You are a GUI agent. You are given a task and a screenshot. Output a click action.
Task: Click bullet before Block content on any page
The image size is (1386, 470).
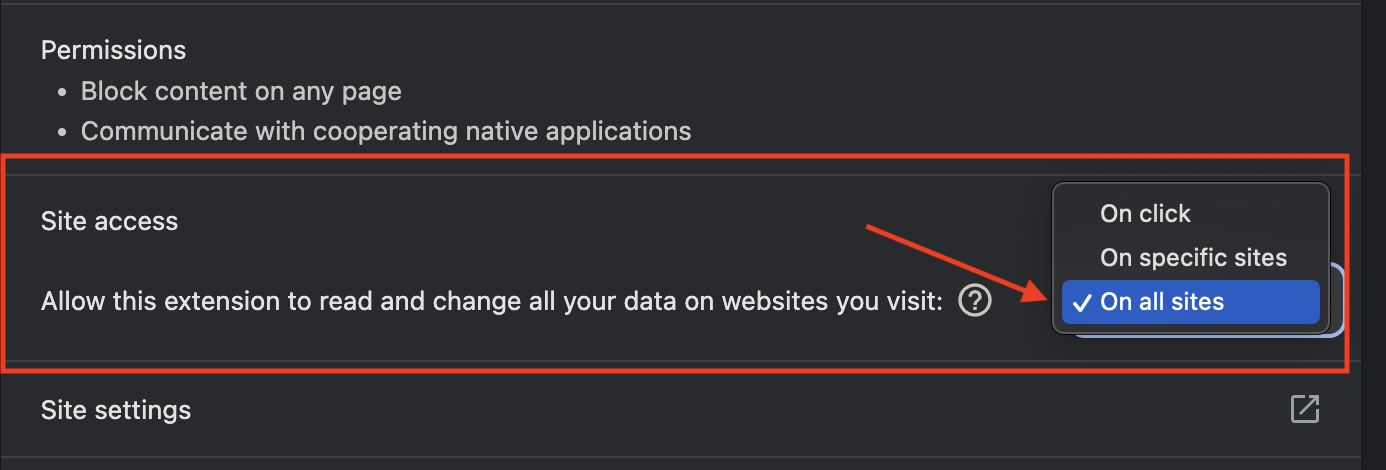point(63,92)
